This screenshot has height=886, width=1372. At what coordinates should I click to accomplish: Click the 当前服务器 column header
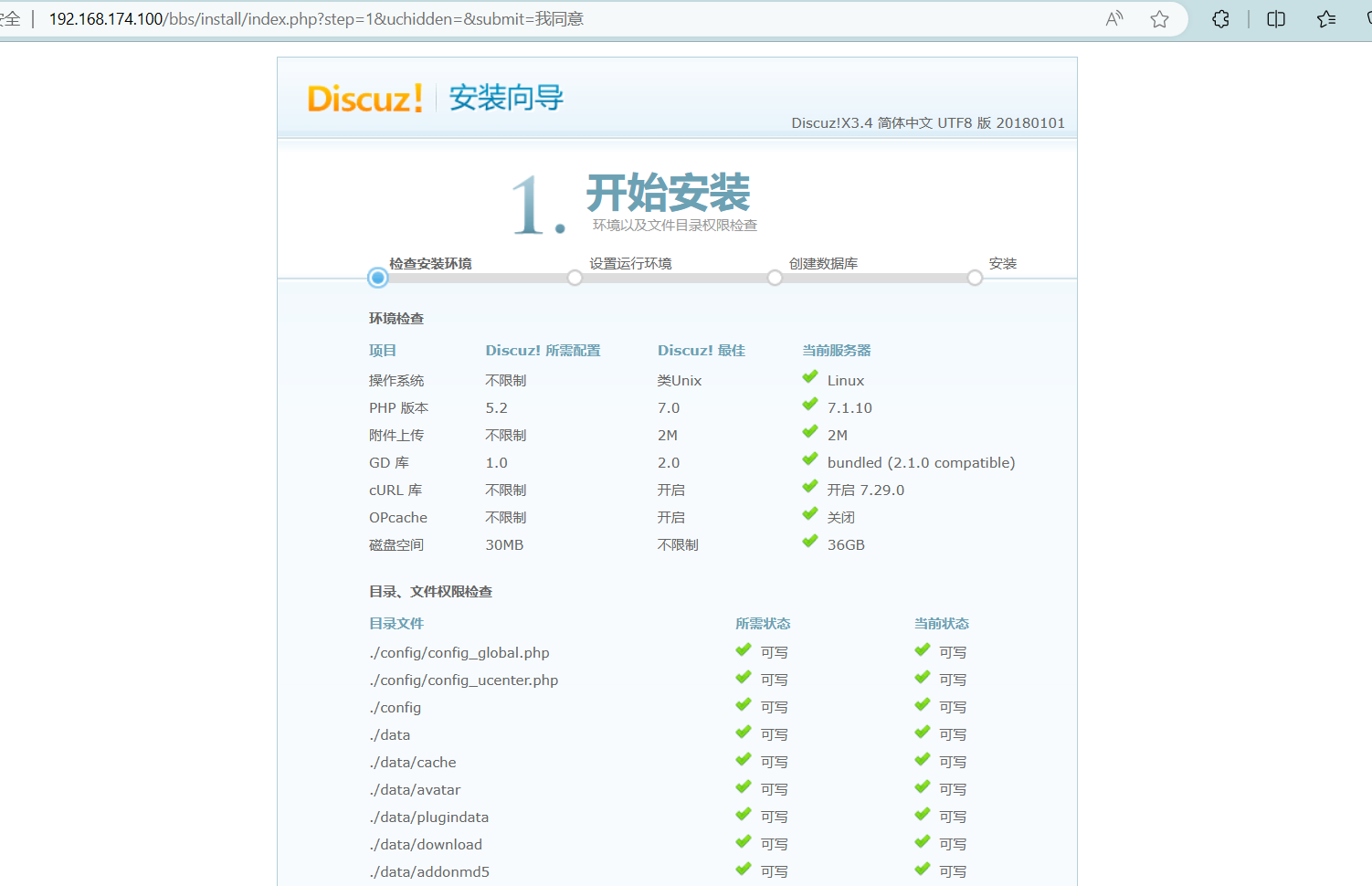(837, 351)
